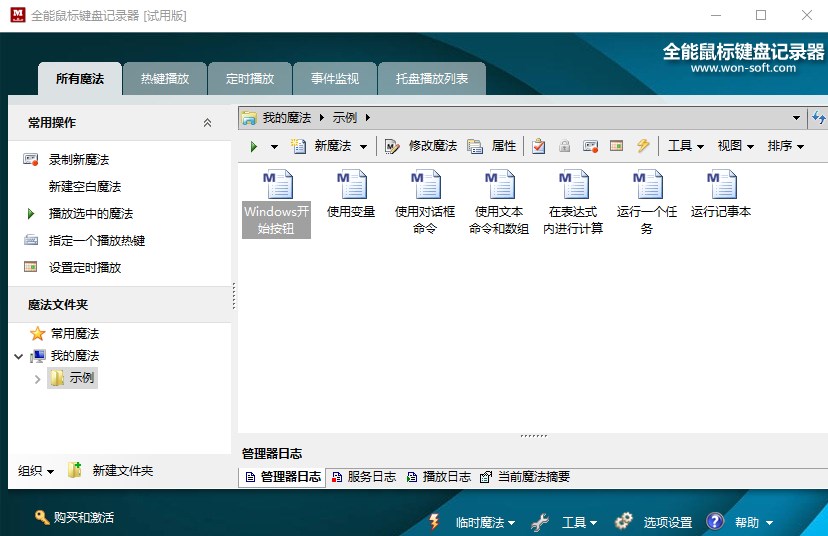Open the 新魔法 dropdown arrow
This screenshot has height=536, width=828.
364,146
